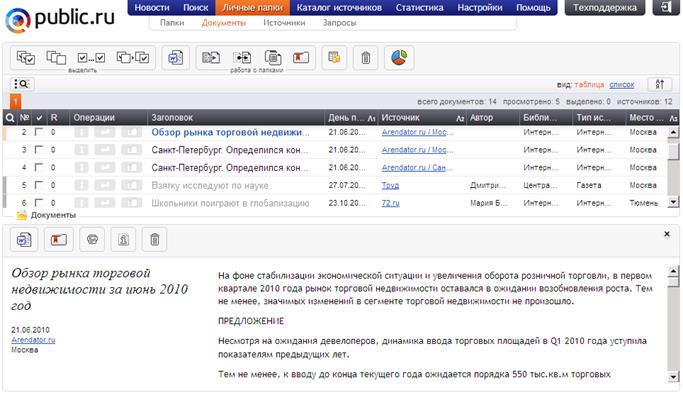The image size is (683, 395).
Task: Click the select-all documents icon
Action: click(25, 57)
